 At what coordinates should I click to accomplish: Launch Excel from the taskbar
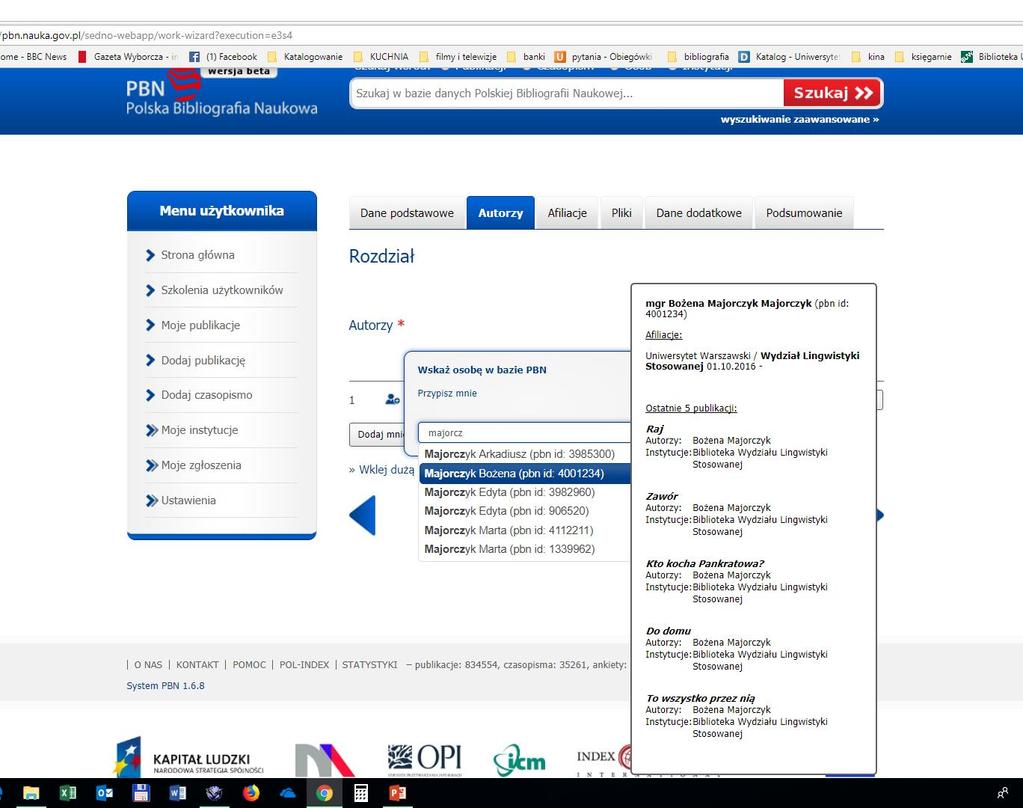[x=68, y=793]
